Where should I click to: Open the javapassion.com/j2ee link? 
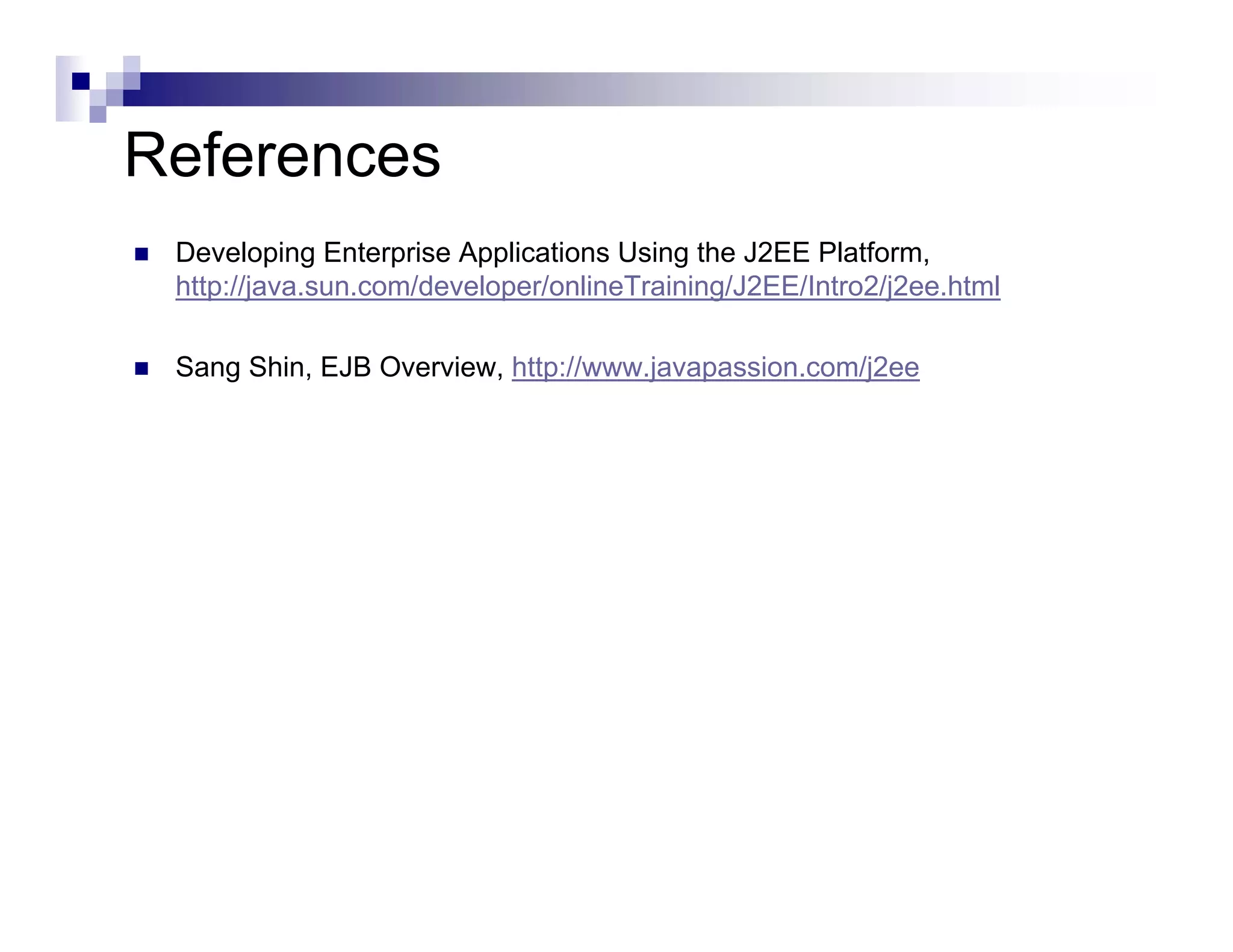click(x=715, y=367)
